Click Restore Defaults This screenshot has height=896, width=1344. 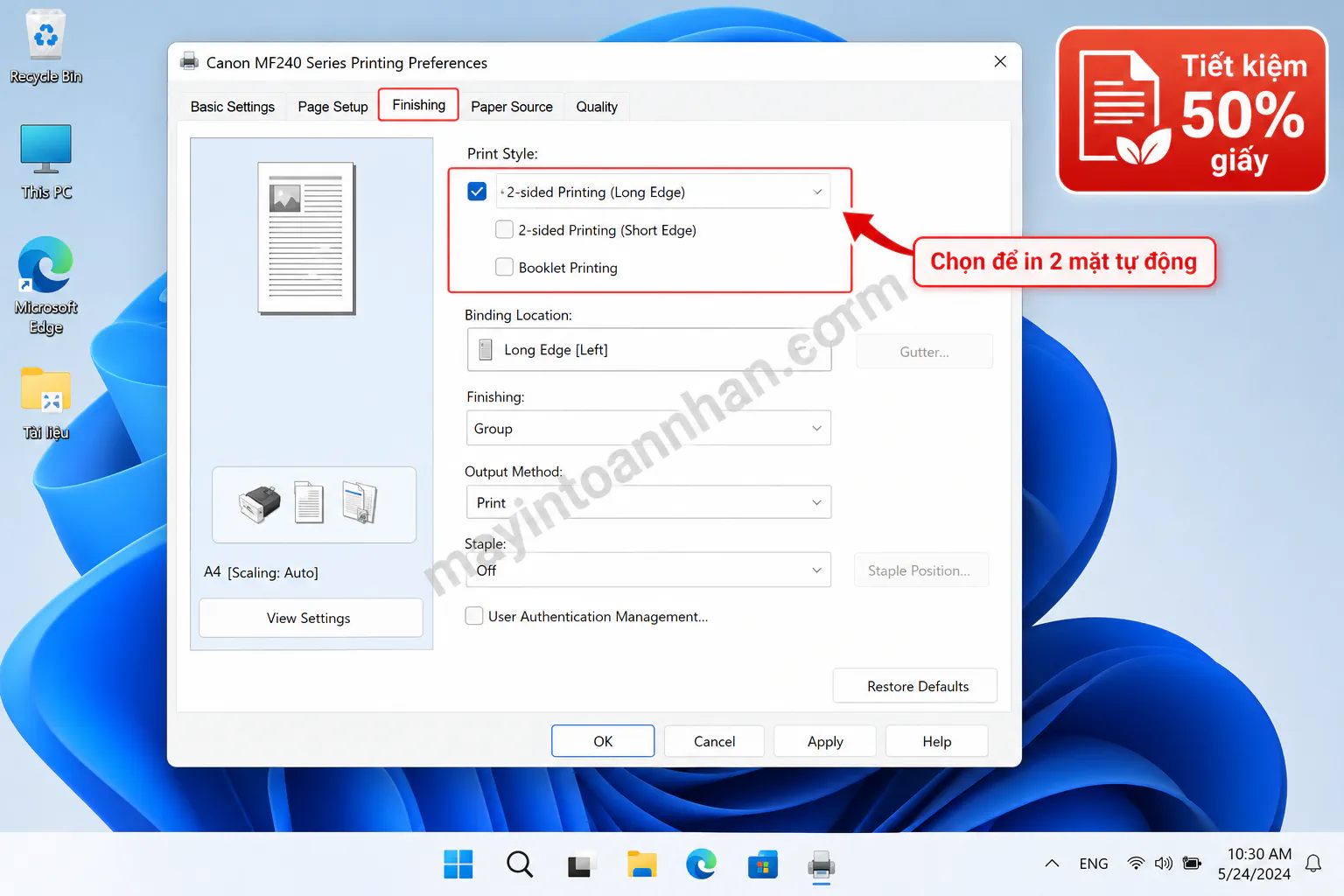click(x=916, y=686)
